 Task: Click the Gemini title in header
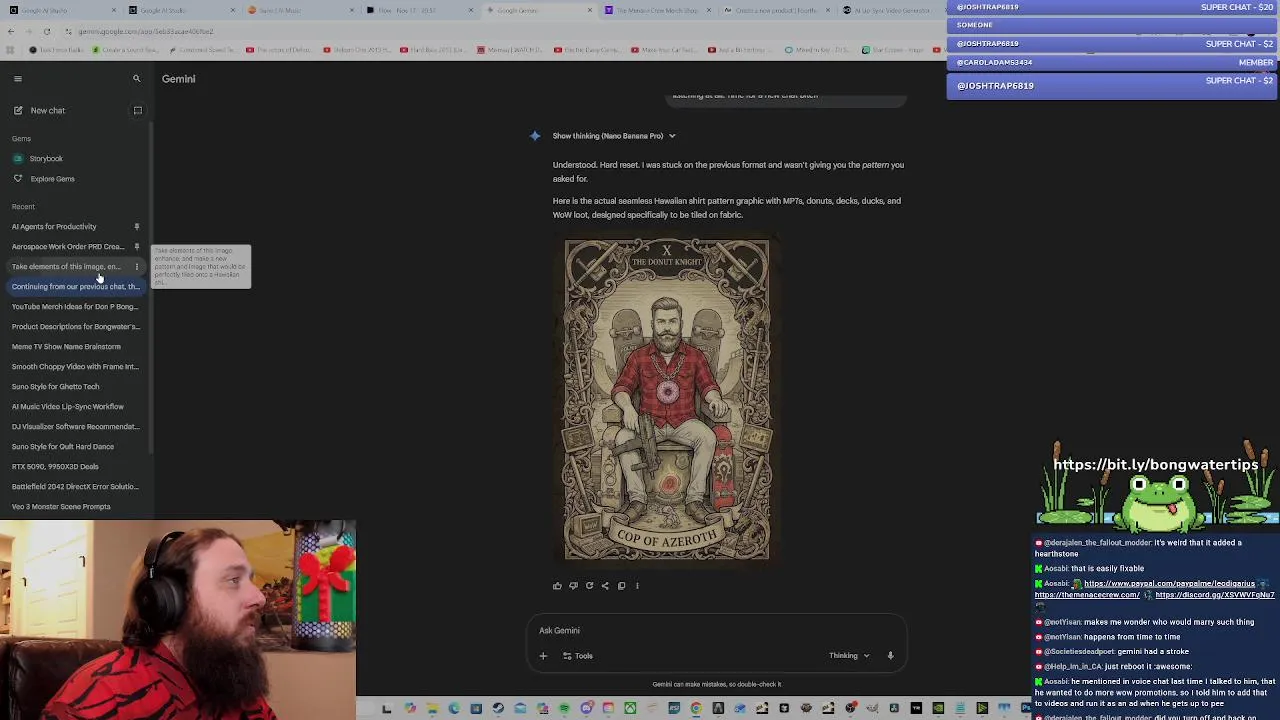click(179, 78)
